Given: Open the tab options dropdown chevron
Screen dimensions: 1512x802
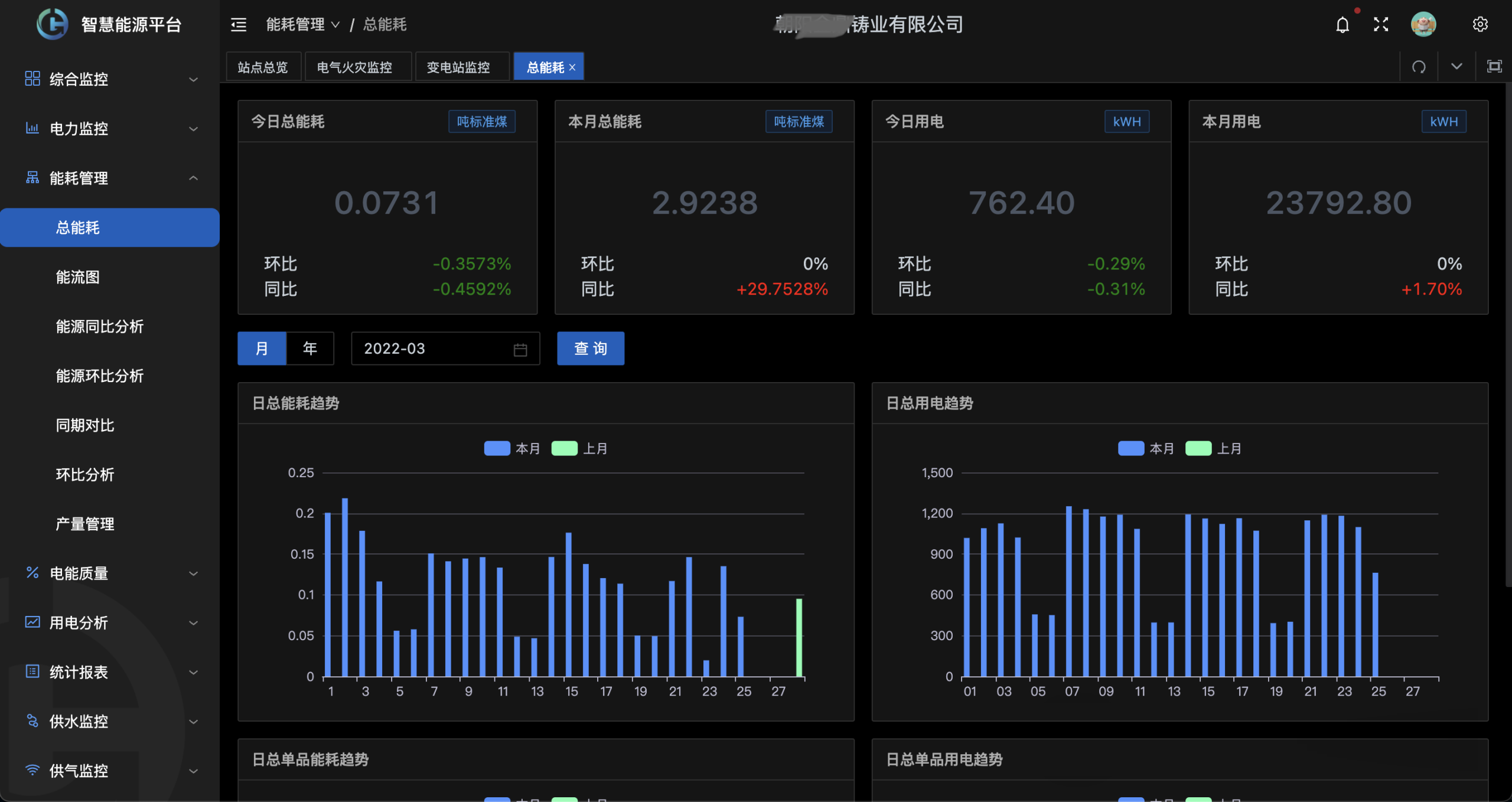Looking at the screenshot, I should (1456, 67).
